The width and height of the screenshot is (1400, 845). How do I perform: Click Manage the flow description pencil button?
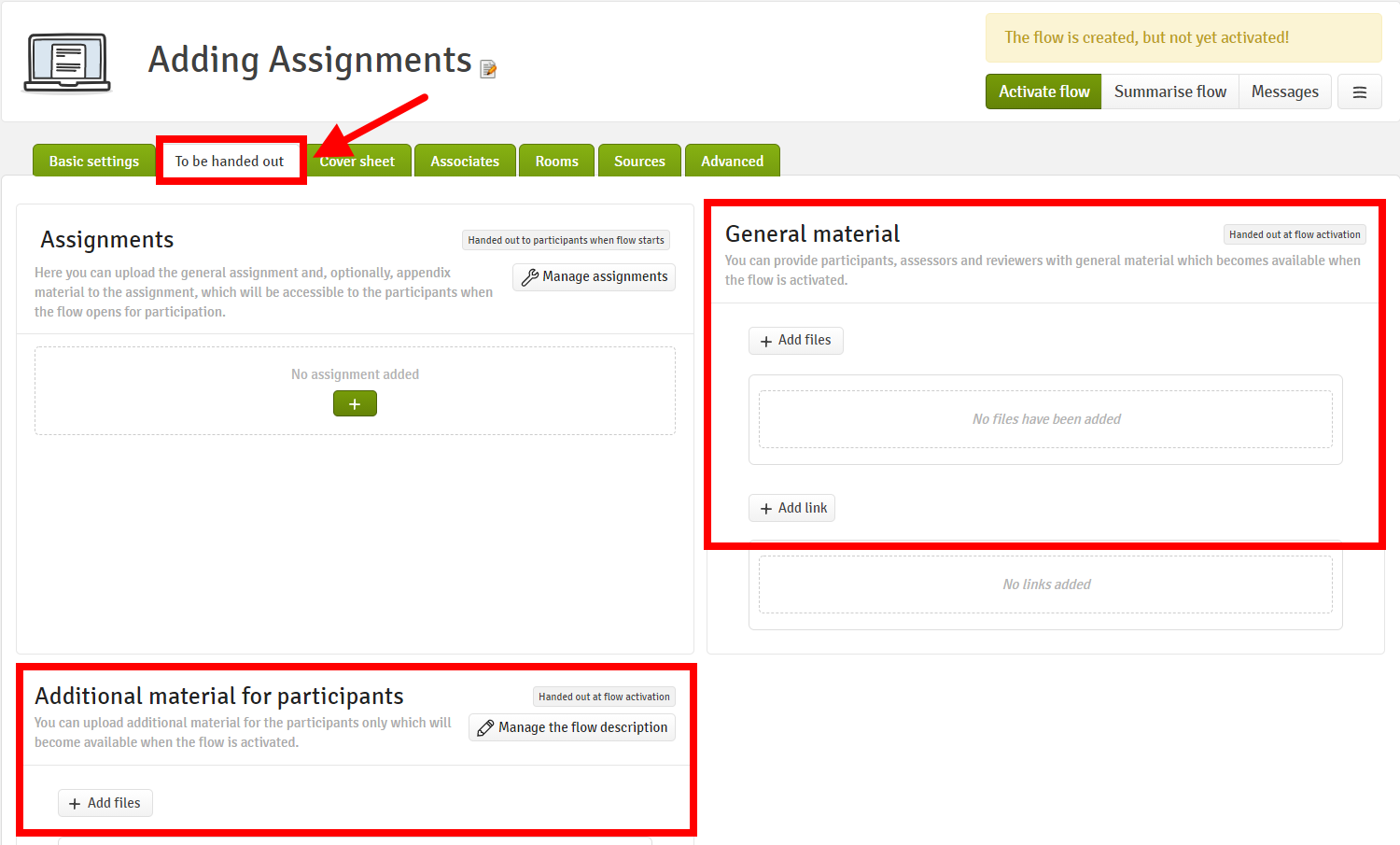tap(572, 727)
